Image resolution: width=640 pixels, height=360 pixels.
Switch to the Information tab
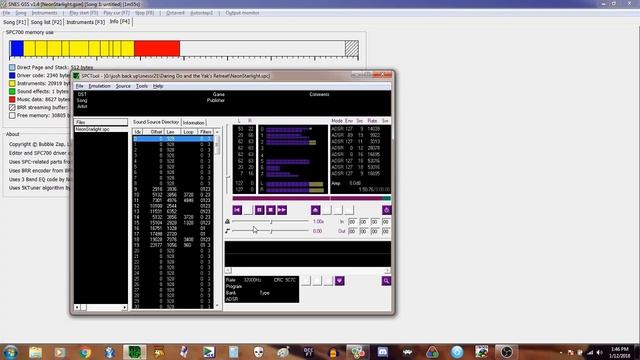193,122
